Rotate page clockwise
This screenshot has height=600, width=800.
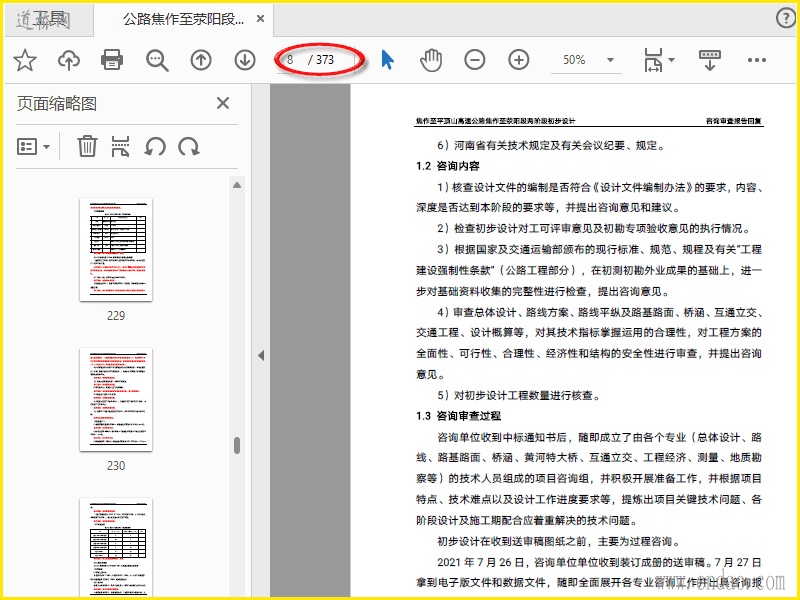[189, 147]
